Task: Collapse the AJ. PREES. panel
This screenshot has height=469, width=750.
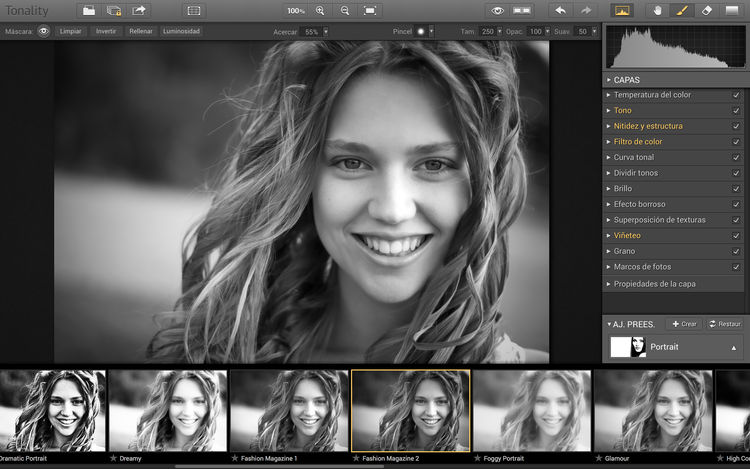Action: click(x=609, y=324)
